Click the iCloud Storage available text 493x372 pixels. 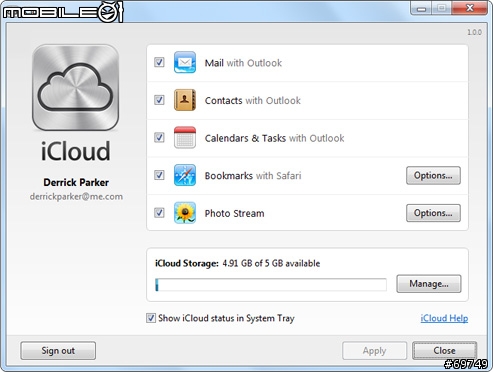(x=237, y=263)
